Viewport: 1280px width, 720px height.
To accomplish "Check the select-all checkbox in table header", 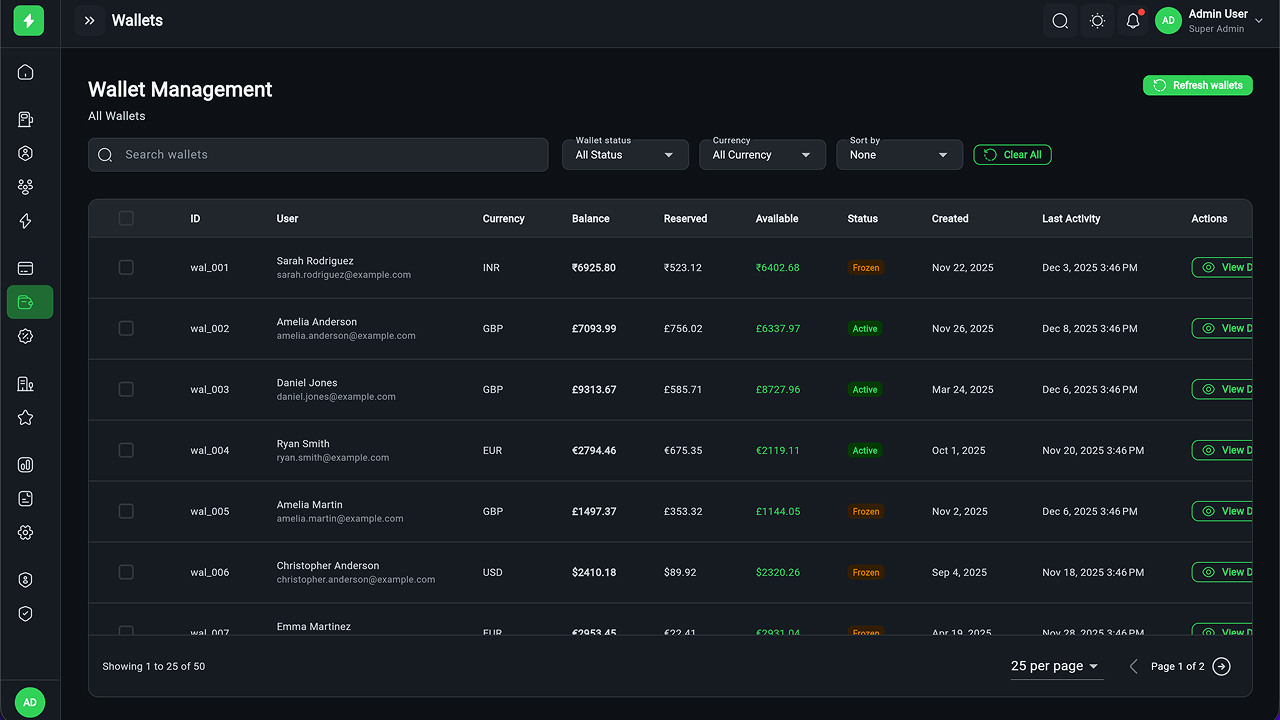I will pyautogui.click(x=126, y=218).
